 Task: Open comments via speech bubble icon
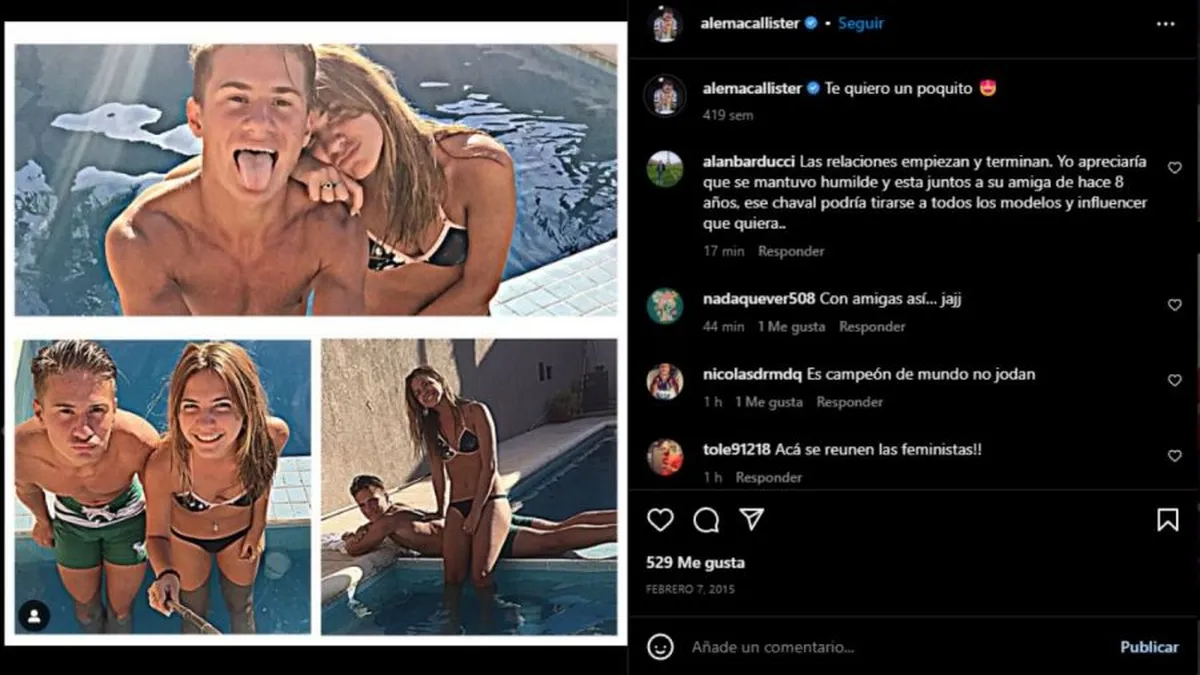706,520
